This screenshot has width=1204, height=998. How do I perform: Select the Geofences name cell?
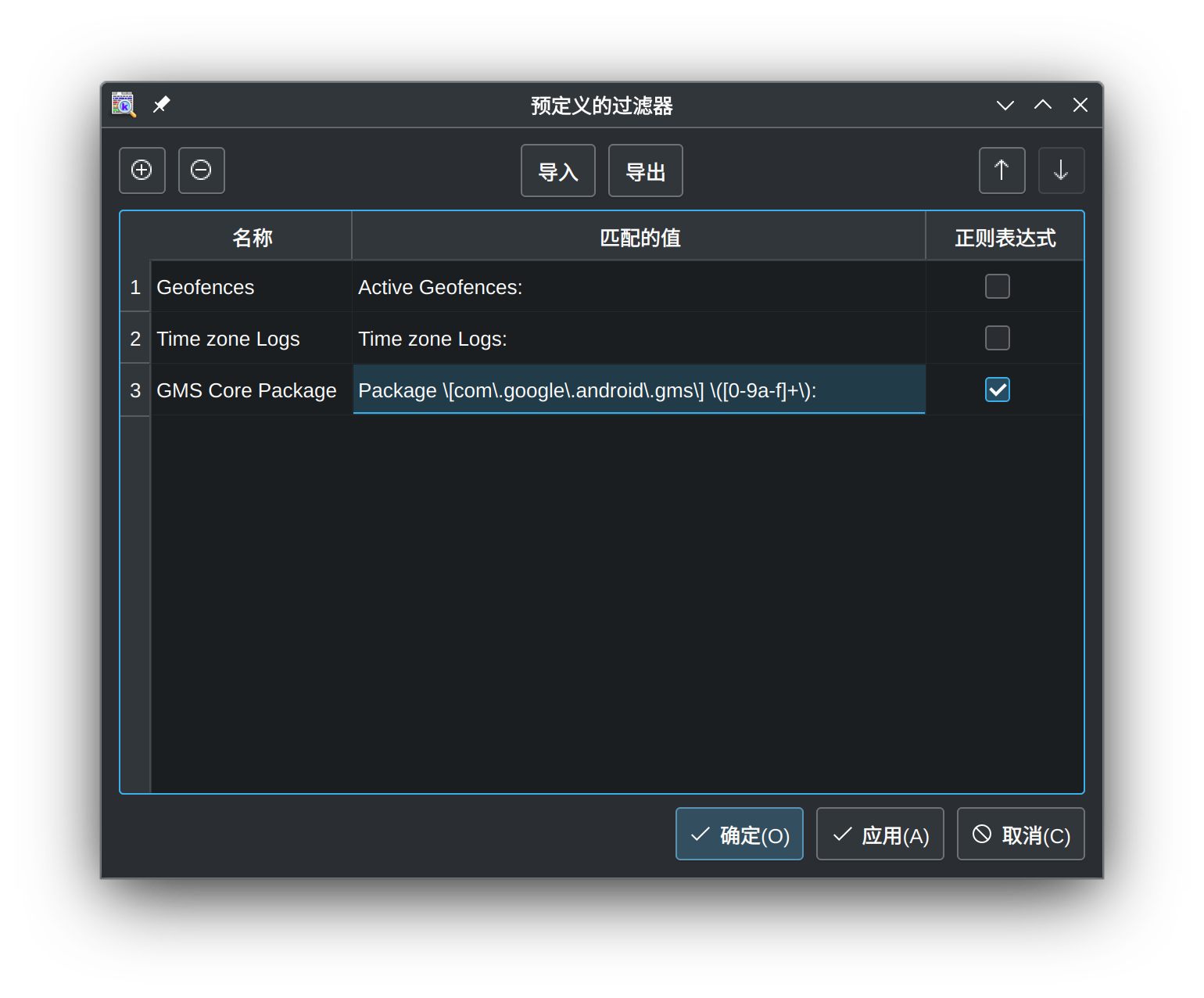(252, 287)
